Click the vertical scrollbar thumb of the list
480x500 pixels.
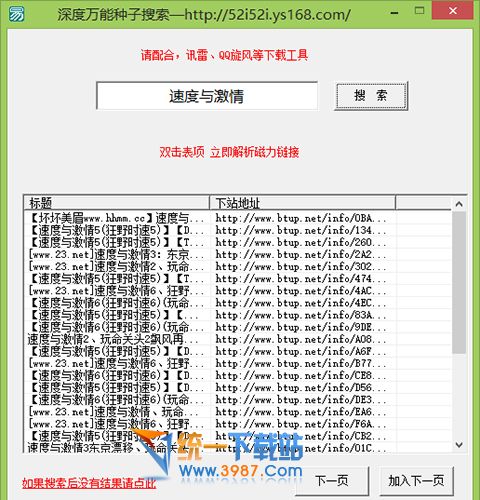tap(459, 282)
